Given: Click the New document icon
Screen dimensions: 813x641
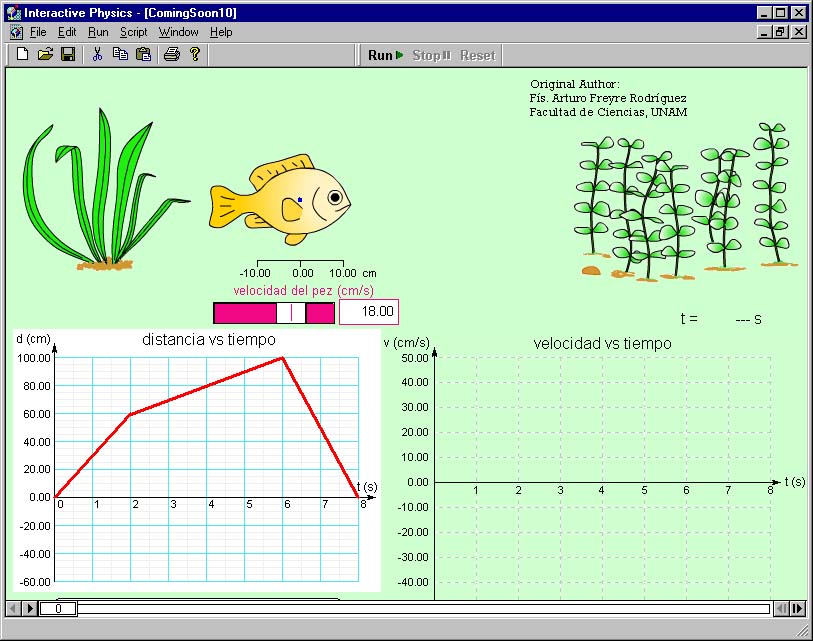Looking at the screenshot, I should (x=22, y=54).
